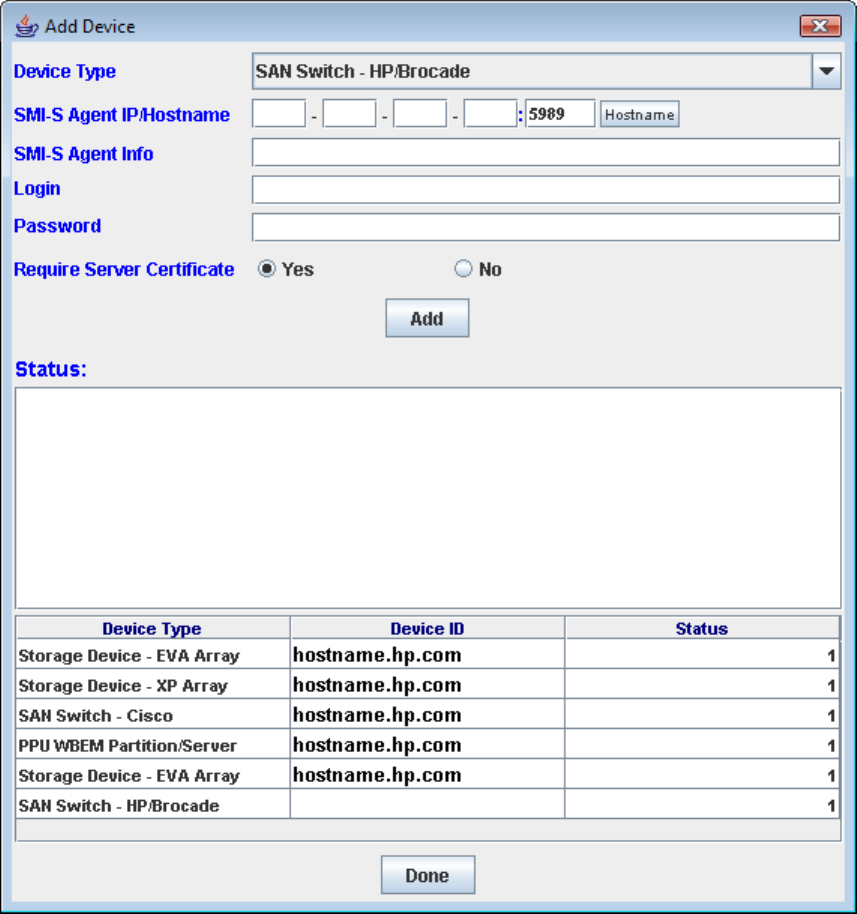Close the Add Device dialog
The image size is (857, 914).
pos(820,26)
